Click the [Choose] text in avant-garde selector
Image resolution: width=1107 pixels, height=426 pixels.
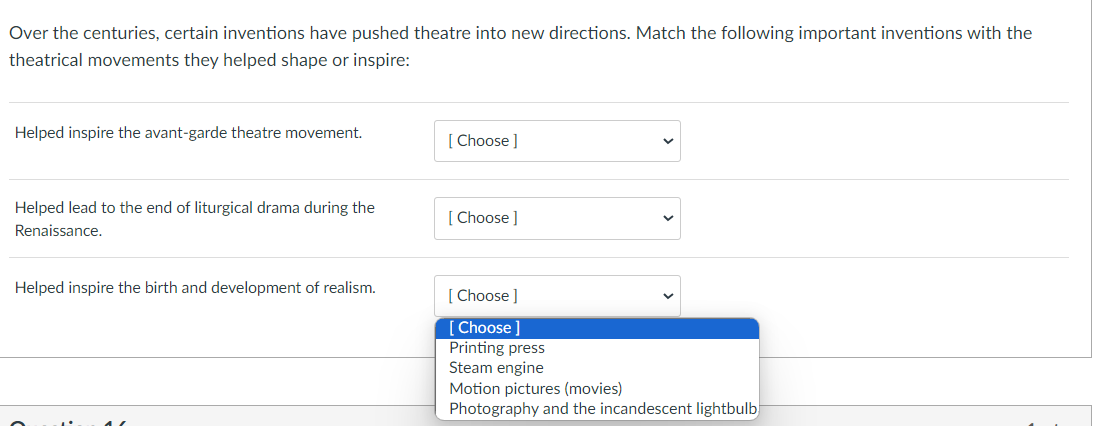point(484,141)
